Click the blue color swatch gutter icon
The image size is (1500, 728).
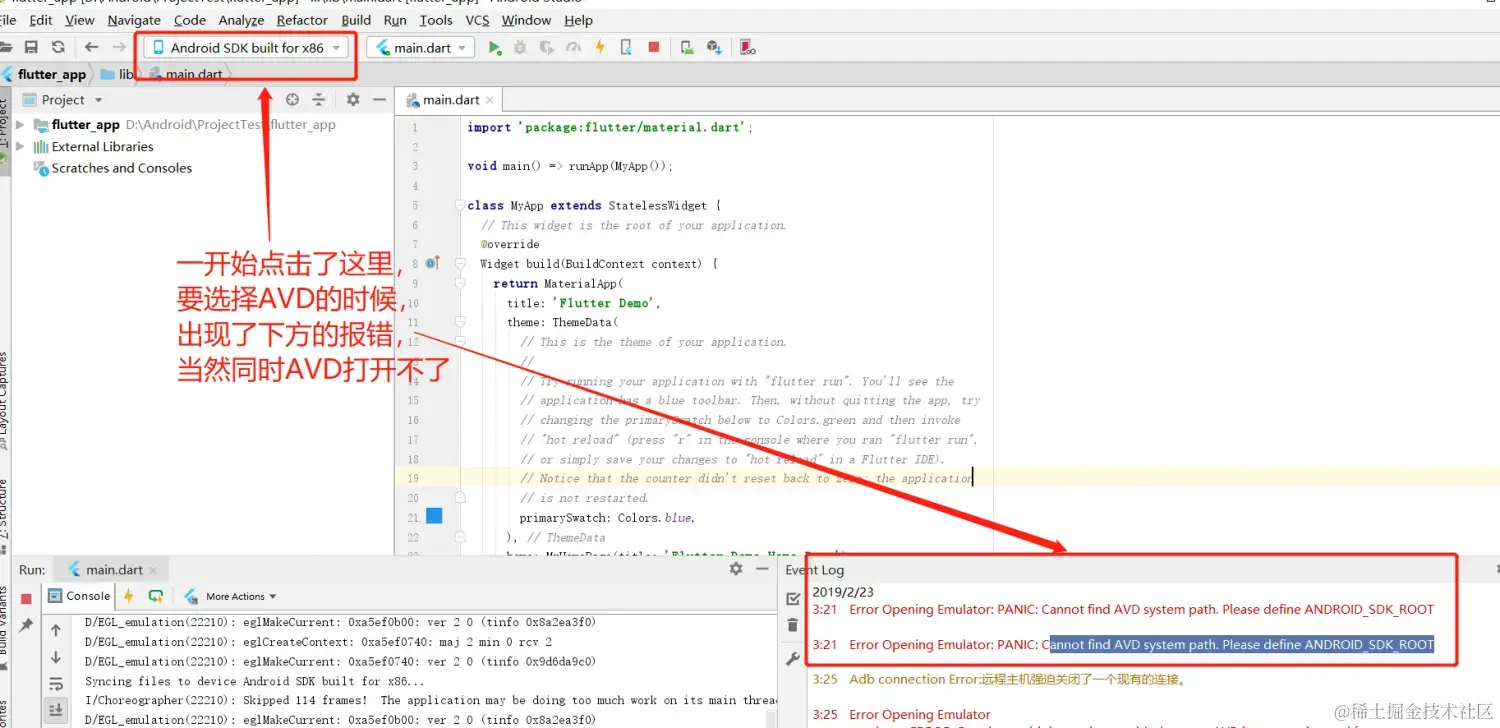(x=434, y=516)
